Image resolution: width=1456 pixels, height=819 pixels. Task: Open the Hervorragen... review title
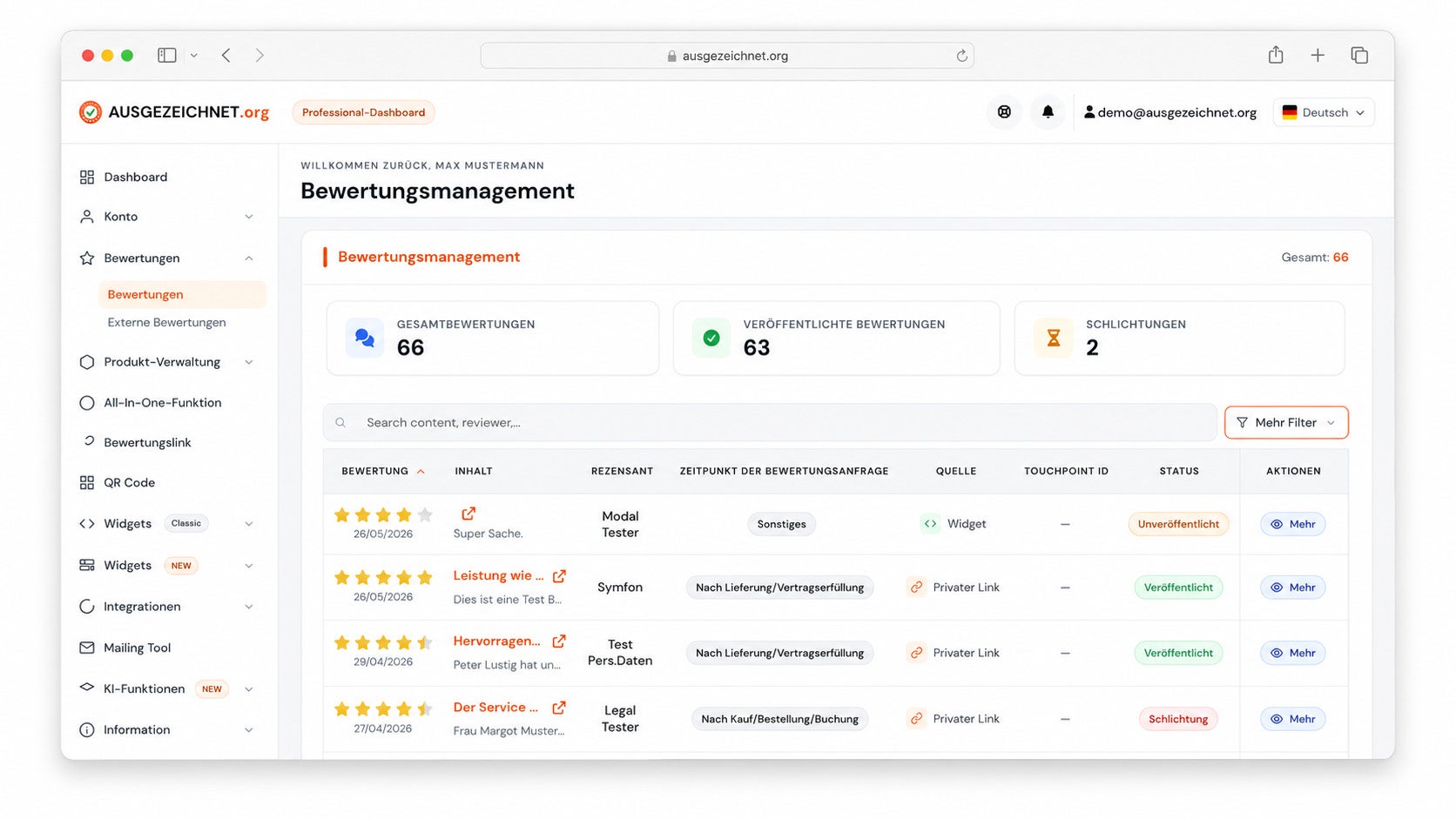(x=496, y=641)
